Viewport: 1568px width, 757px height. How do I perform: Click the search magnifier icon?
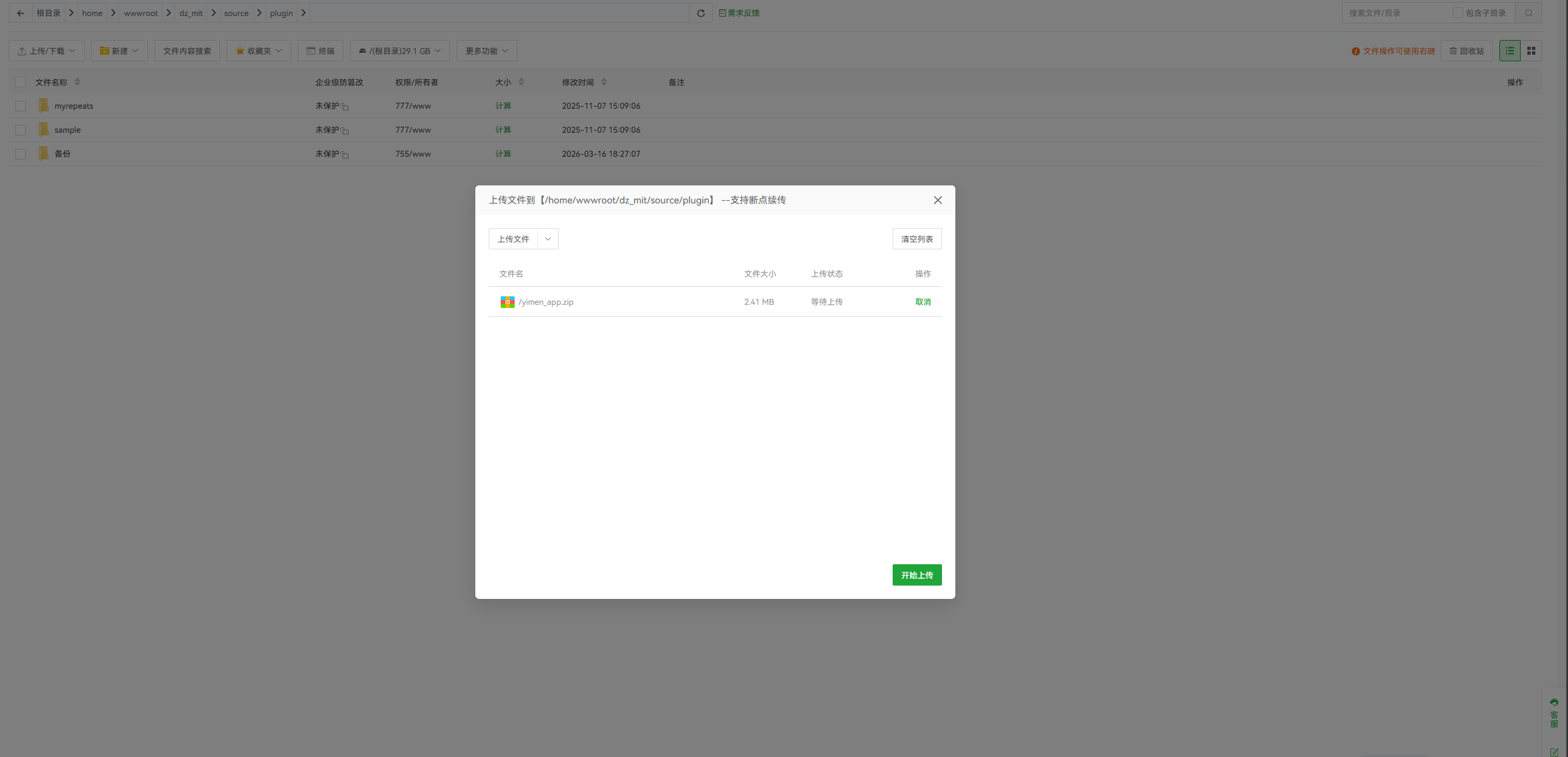click(1529, 13)
